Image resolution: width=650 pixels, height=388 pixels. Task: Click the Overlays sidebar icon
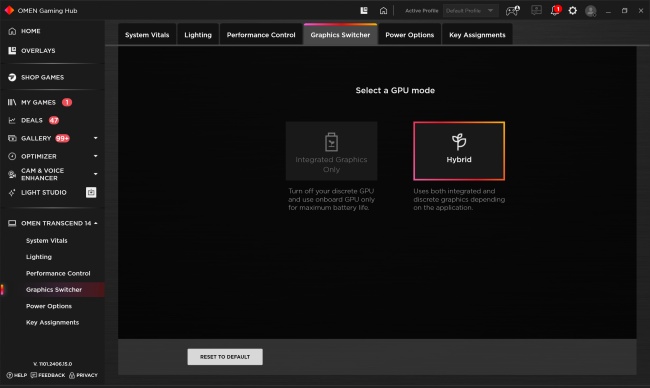coord(12,51)
